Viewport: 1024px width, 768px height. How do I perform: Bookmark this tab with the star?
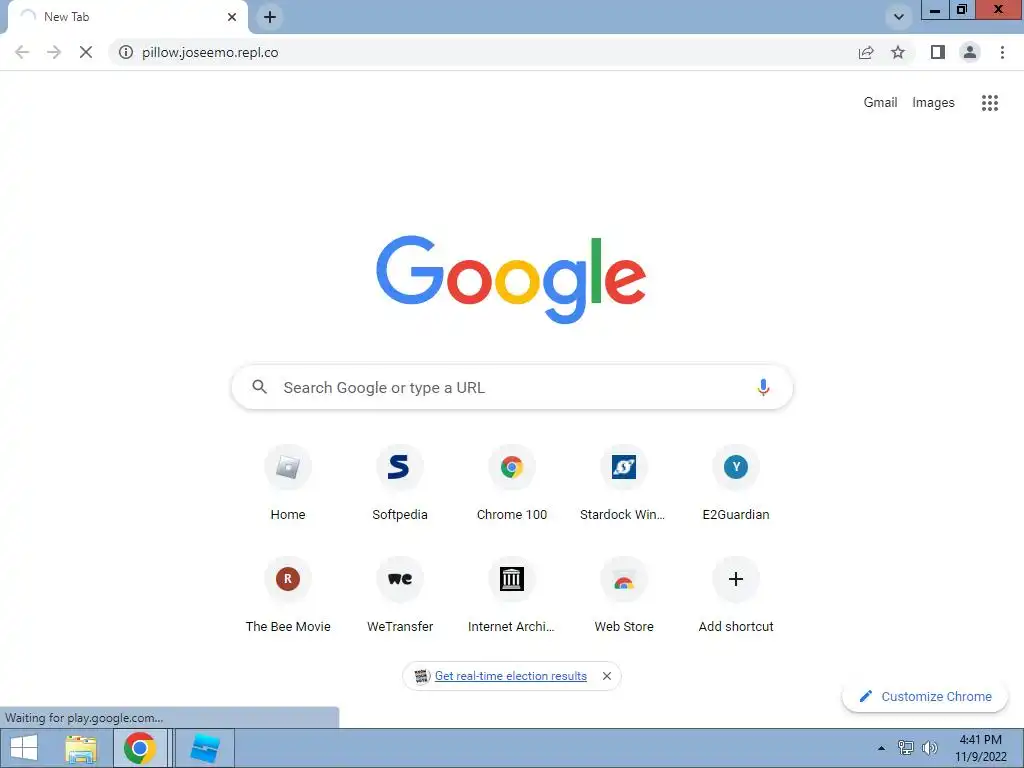[898, 52]
